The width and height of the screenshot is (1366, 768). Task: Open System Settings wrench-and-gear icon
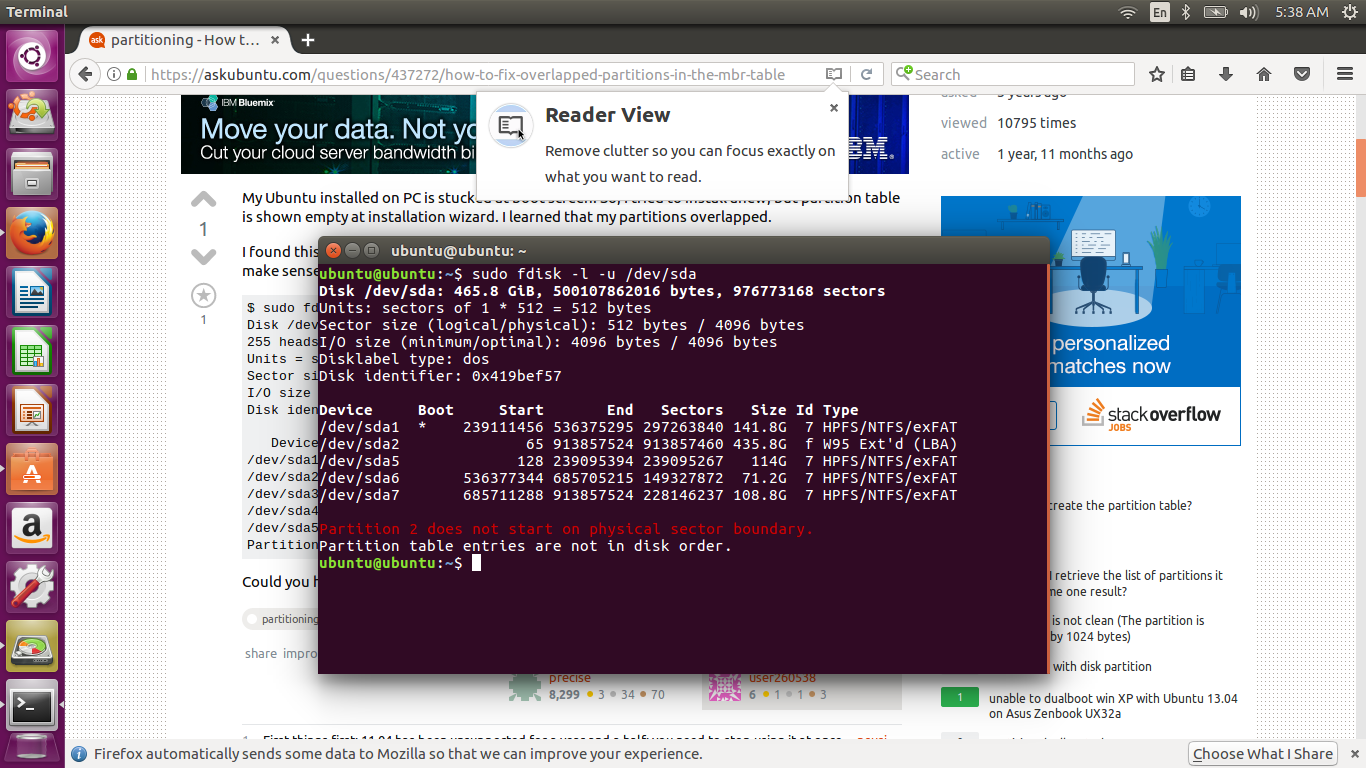32,587
